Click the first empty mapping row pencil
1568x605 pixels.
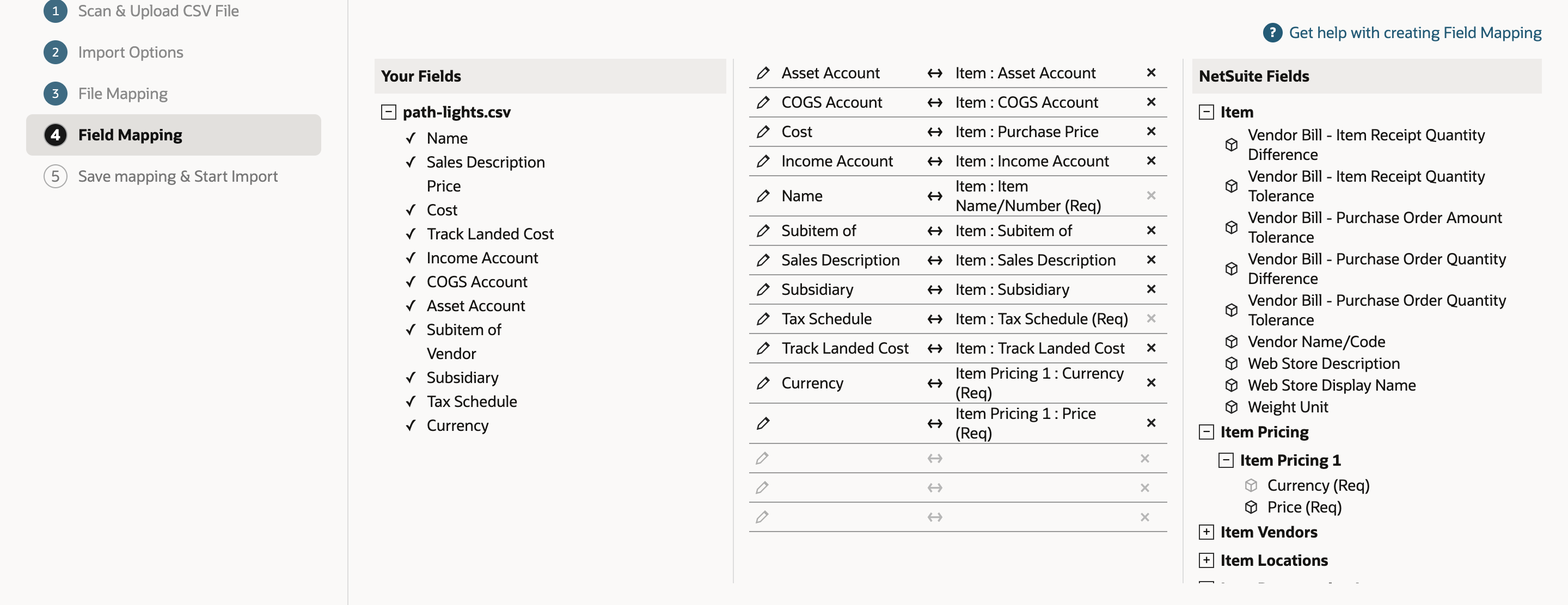point(762,459)
